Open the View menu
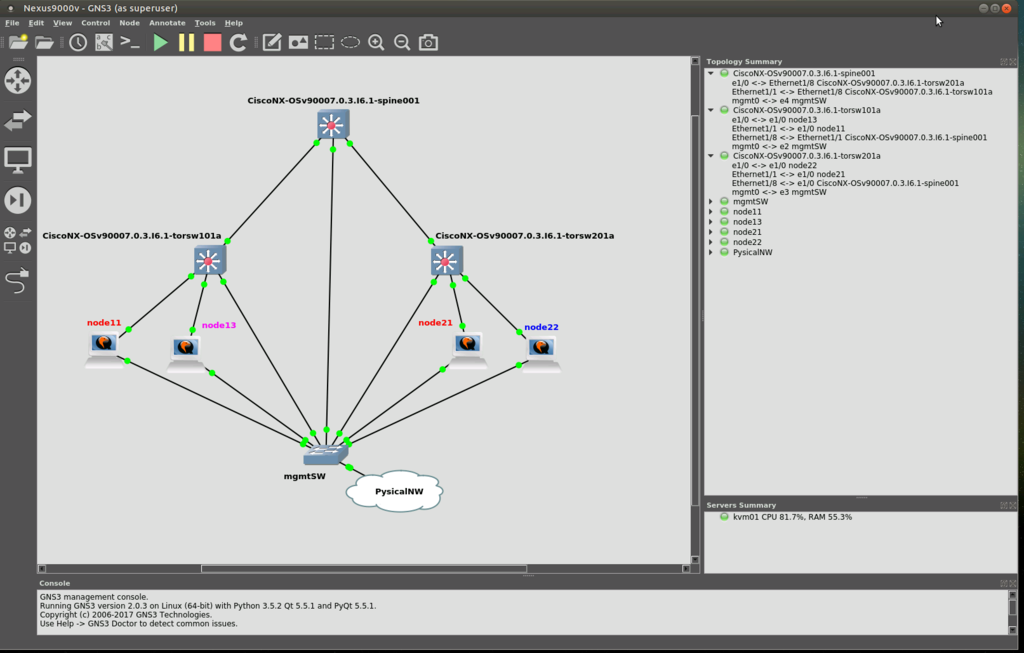This screenshot has width=1024, height=653. 63,23
